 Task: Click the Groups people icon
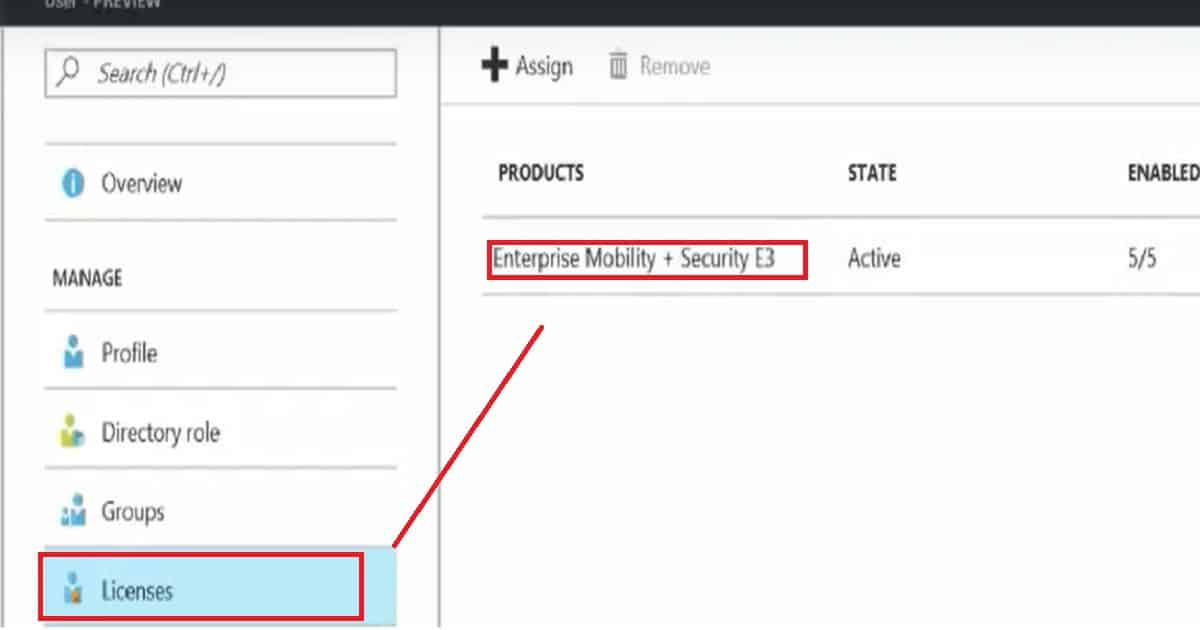[x=73, y=512]
